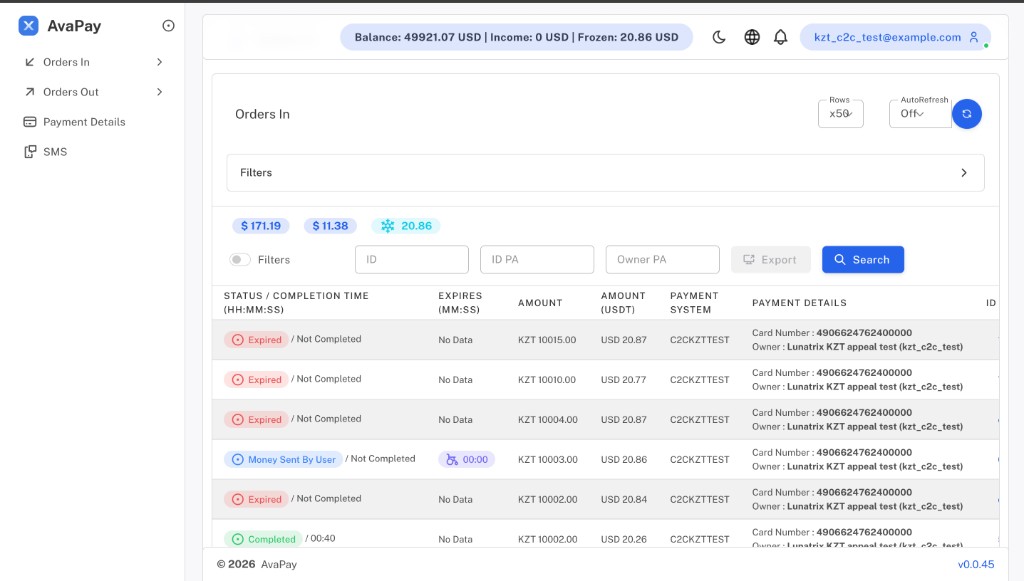
Task: Click the STATUS / COMPLETION TIME column header
Action: pyautogui.click(x=296, y=303)
